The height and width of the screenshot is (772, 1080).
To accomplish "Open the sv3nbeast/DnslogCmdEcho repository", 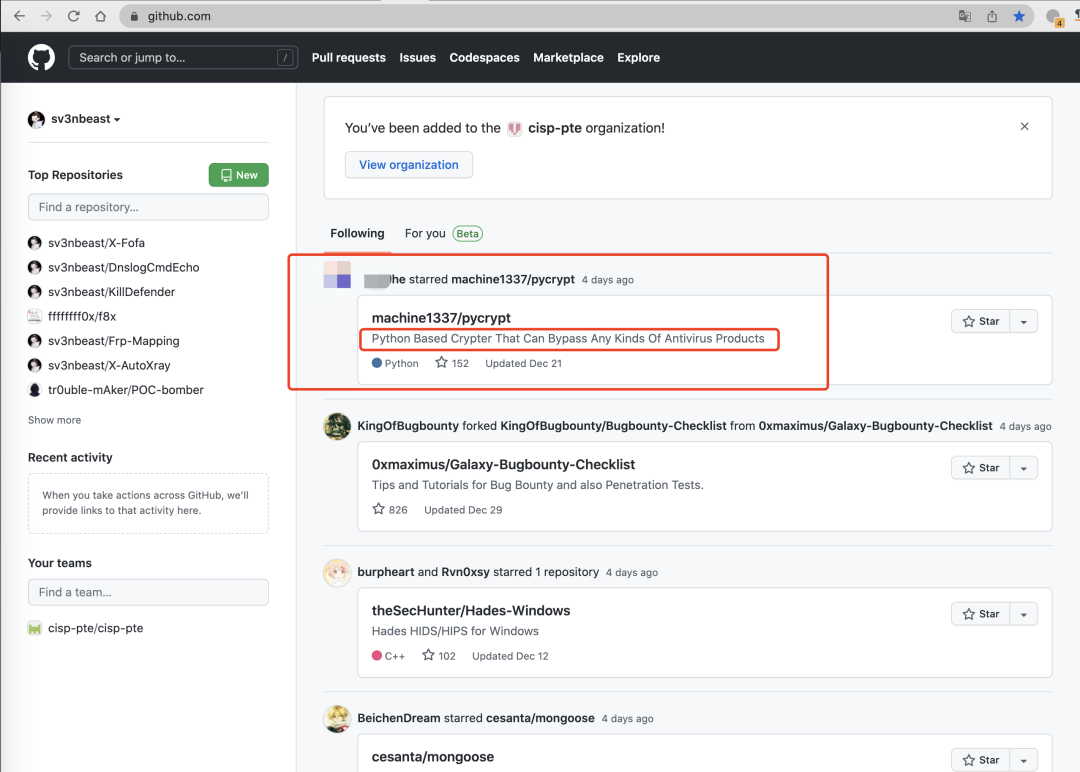I will [123, 267].
